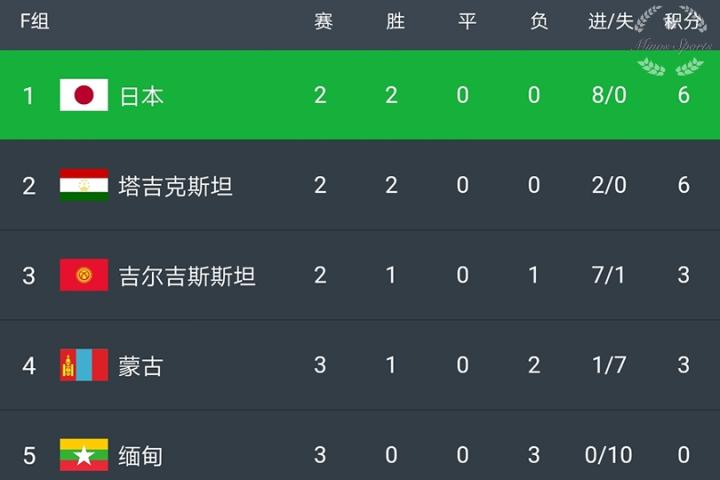The image size is (720, 480).
Task: Open the 缅甸 team page
Action: (x=141, y=456)
